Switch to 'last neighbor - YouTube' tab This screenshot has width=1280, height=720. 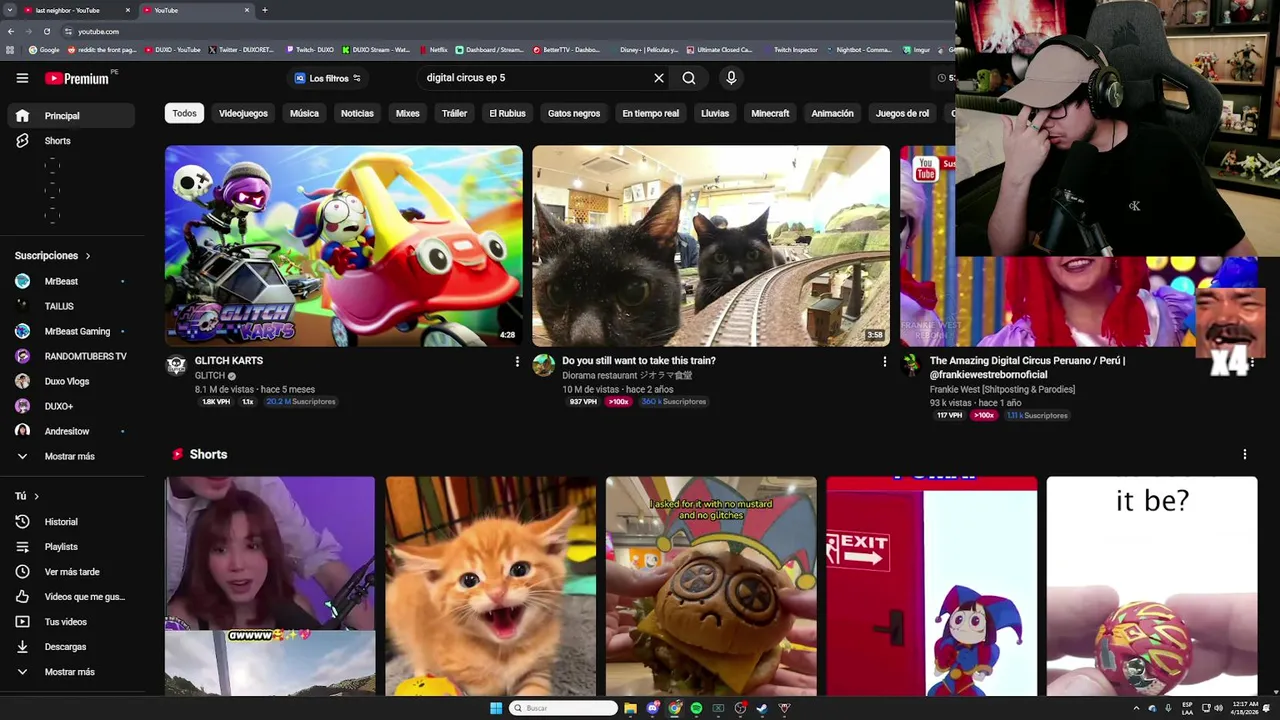click(x=78, y=10)
